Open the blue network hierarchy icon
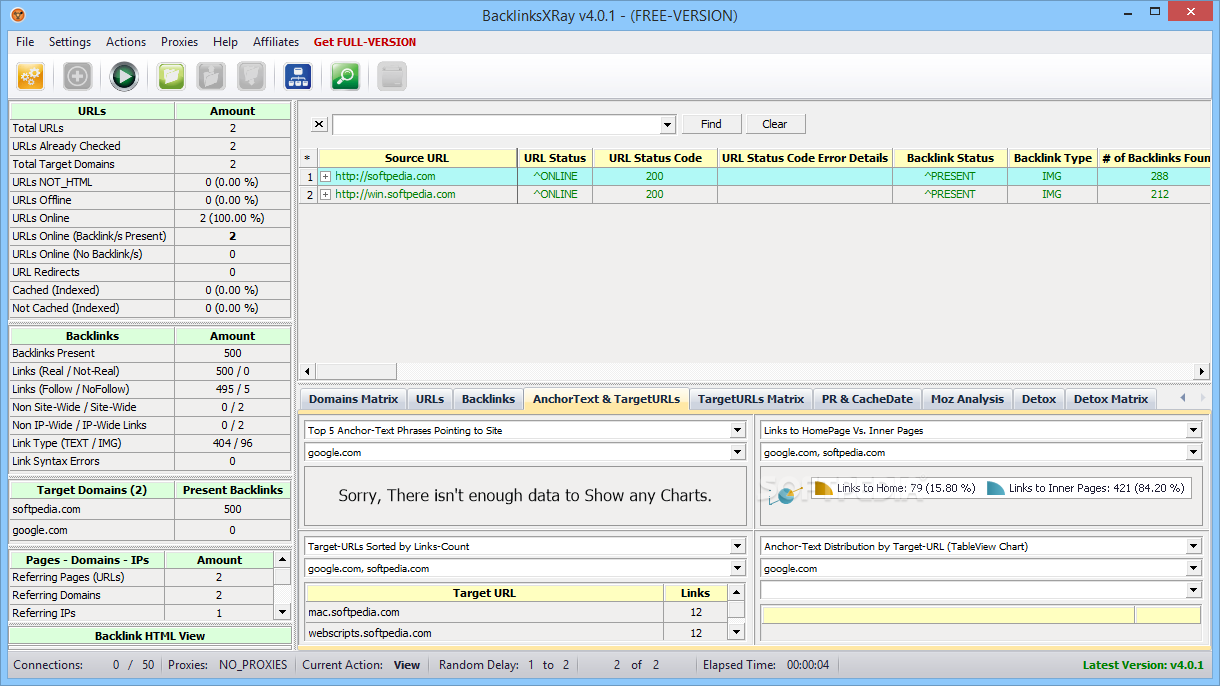The image size is (1220, 686). [298, 76]
